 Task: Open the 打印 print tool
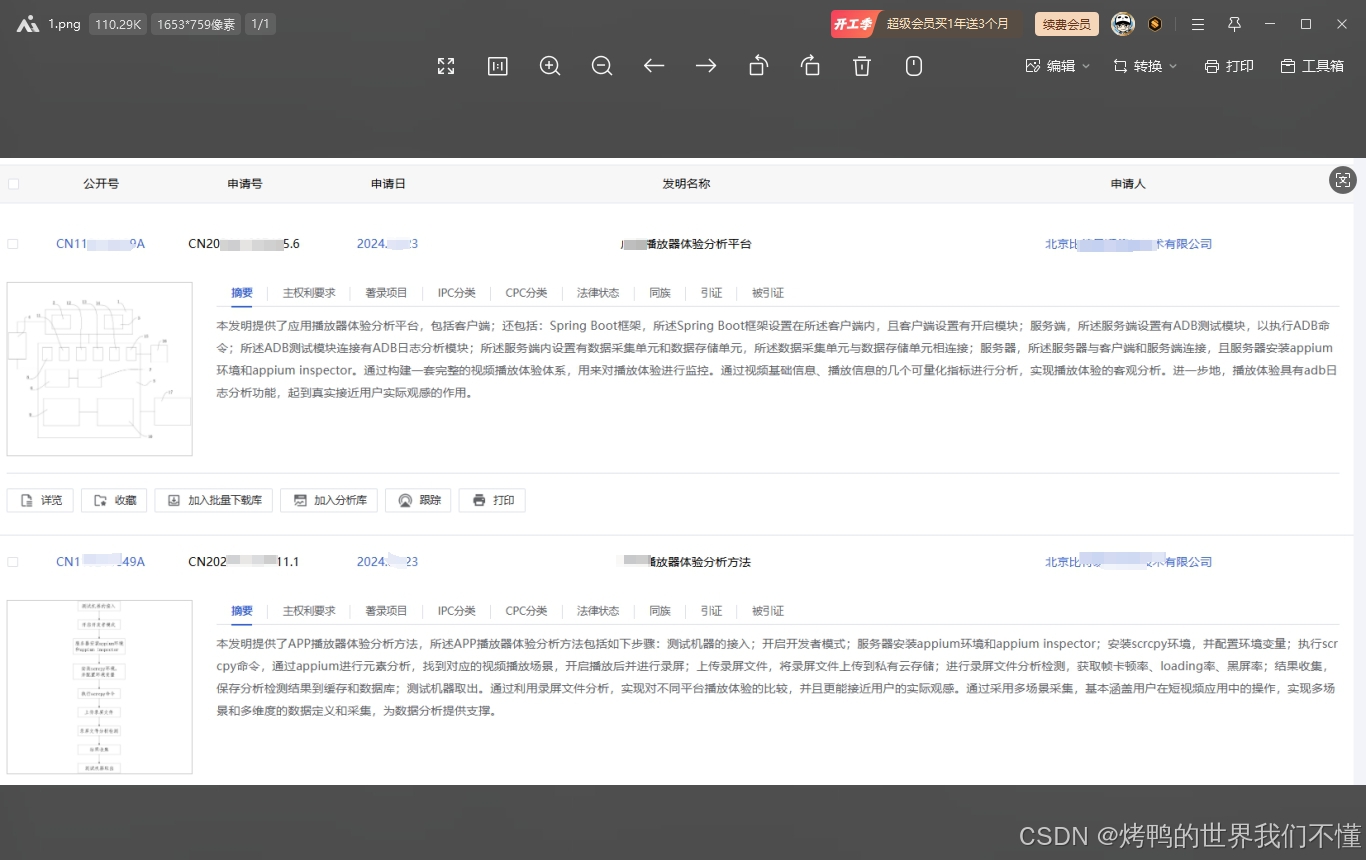[x=1228, y=66]
